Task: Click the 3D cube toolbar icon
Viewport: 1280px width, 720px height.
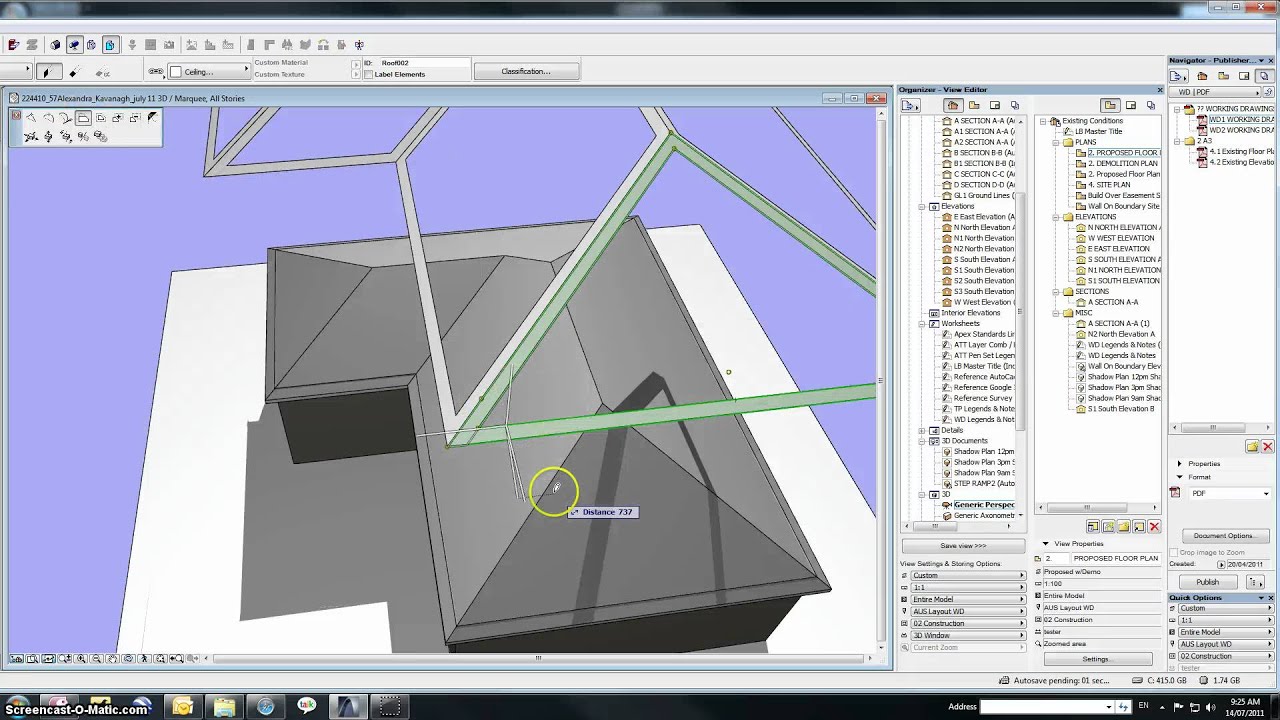Action: coord(55,45)
